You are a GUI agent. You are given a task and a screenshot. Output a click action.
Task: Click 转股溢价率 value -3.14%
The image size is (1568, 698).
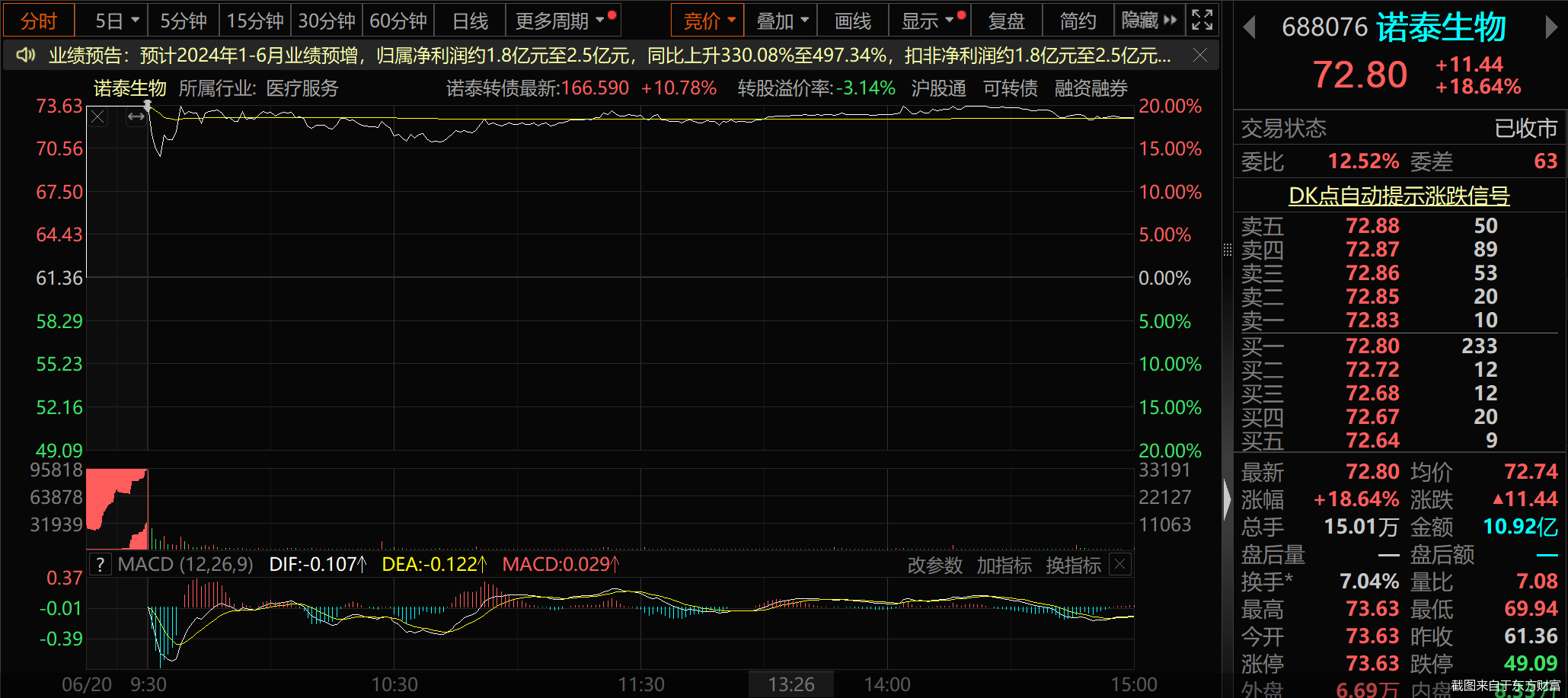click(866, 88)
